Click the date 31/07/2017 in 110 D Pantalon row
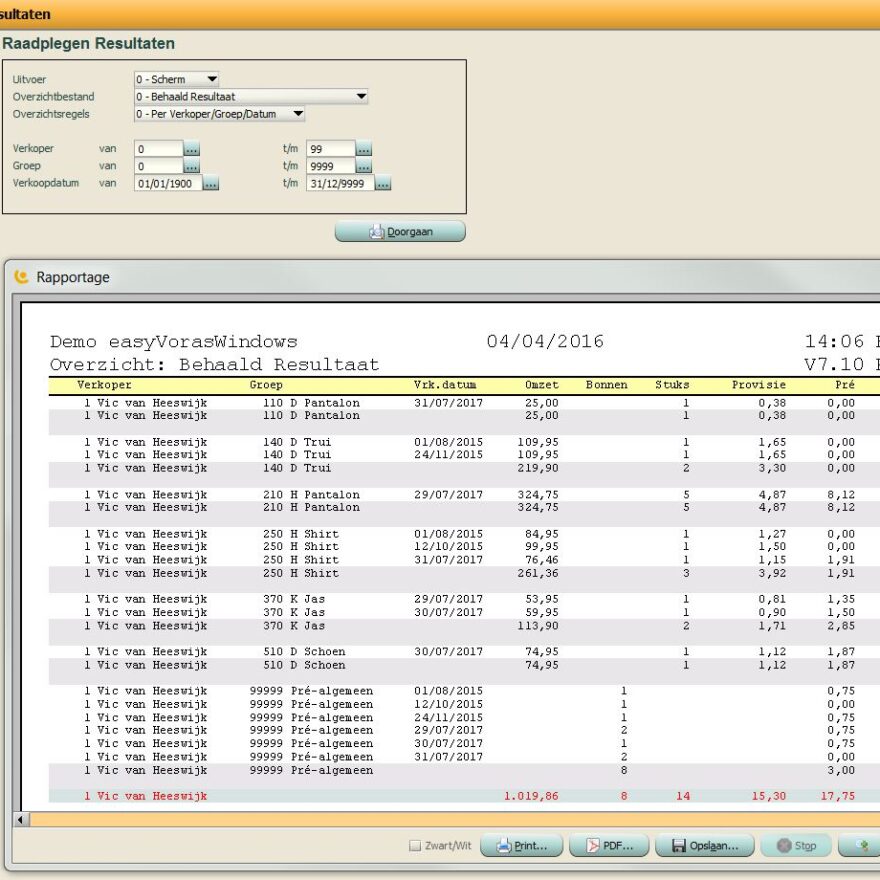The width and height of the screenshot is (880, 880). pyautogui.click(x=448, y=403)
